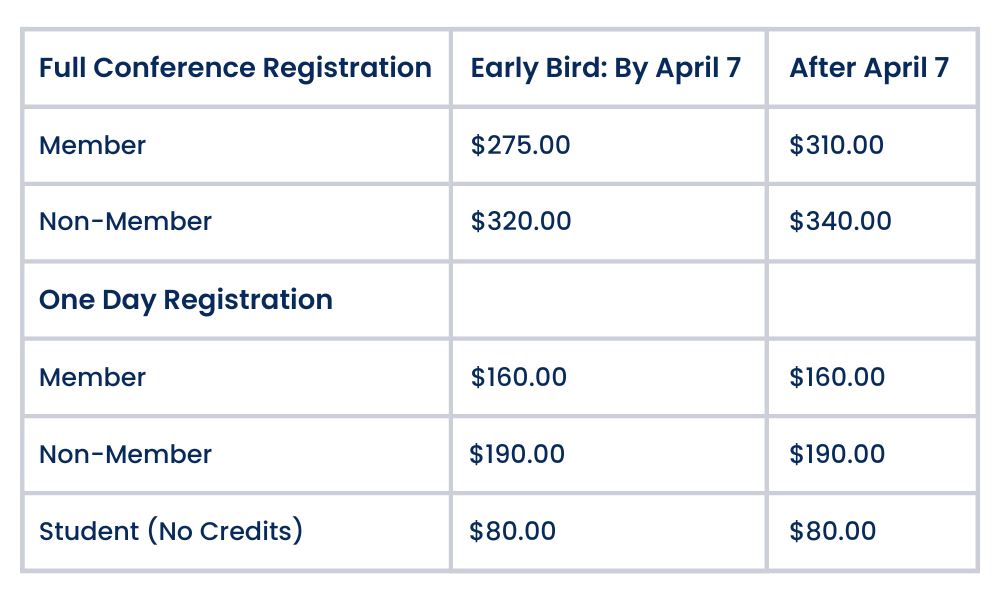
Task: Select the Early Bird: By April 7 header
Action: (x=606, y=68)
